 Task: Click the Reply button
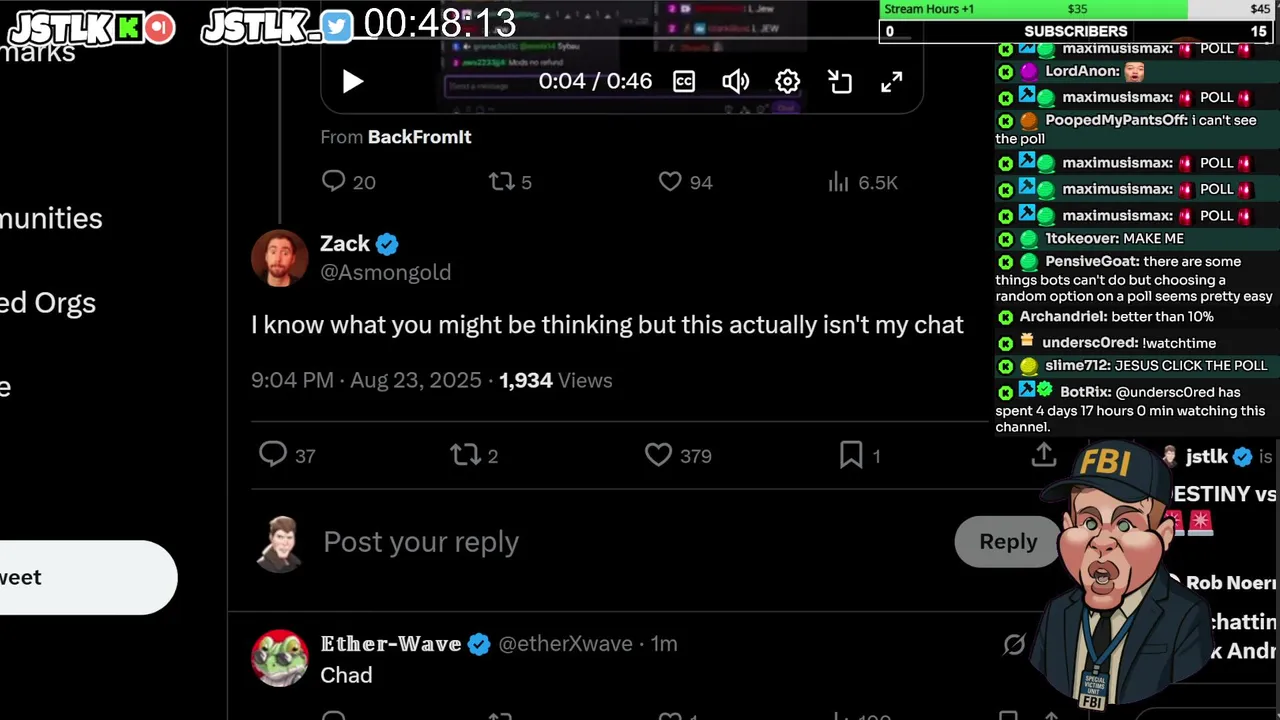point(1008,541)
